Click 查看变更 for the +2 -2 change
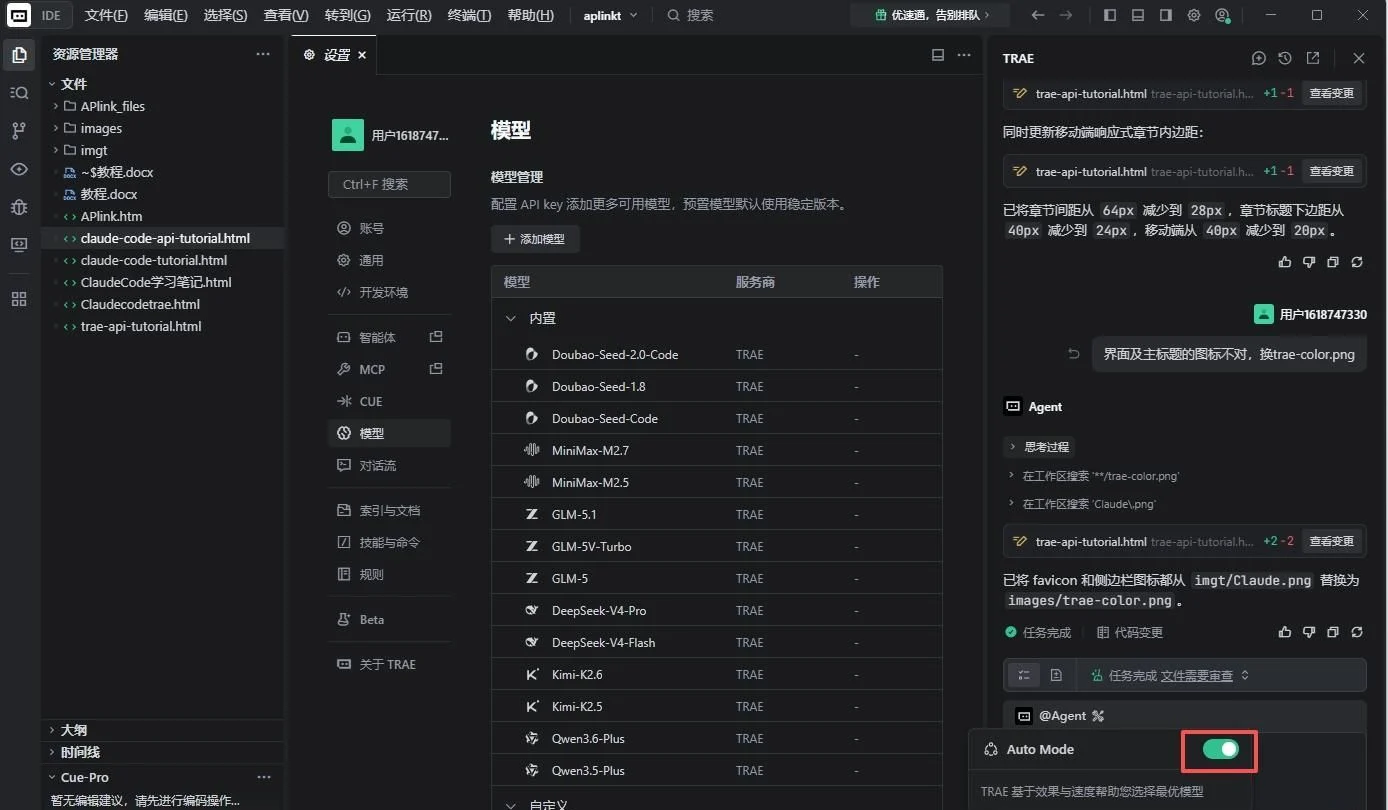 1331,541
